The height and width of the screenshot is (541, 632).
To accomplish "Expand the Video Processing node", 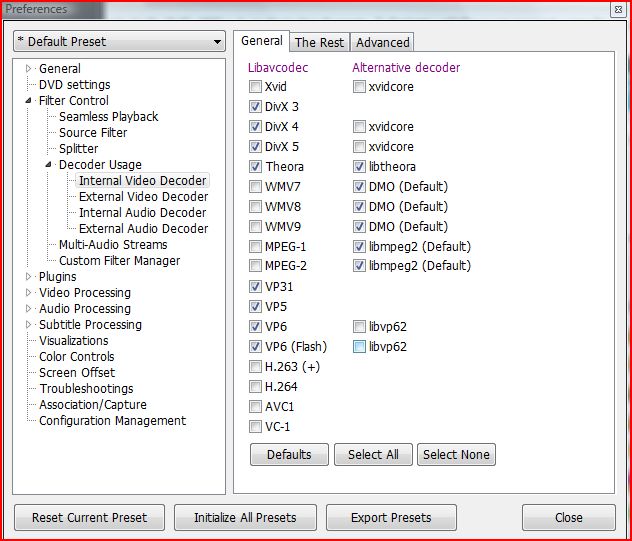I will pyautogui.click(x=29, y=293).
